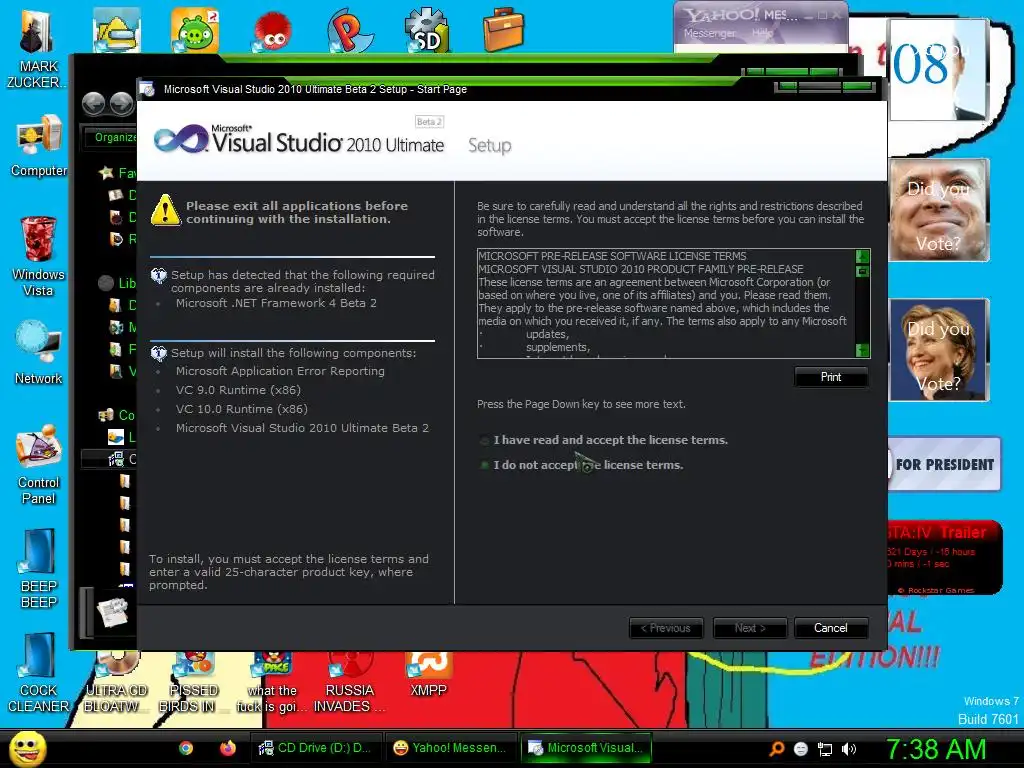Select Favorites star in Explorer navigation pane
1024x768 pixels.
pos(106,173)
